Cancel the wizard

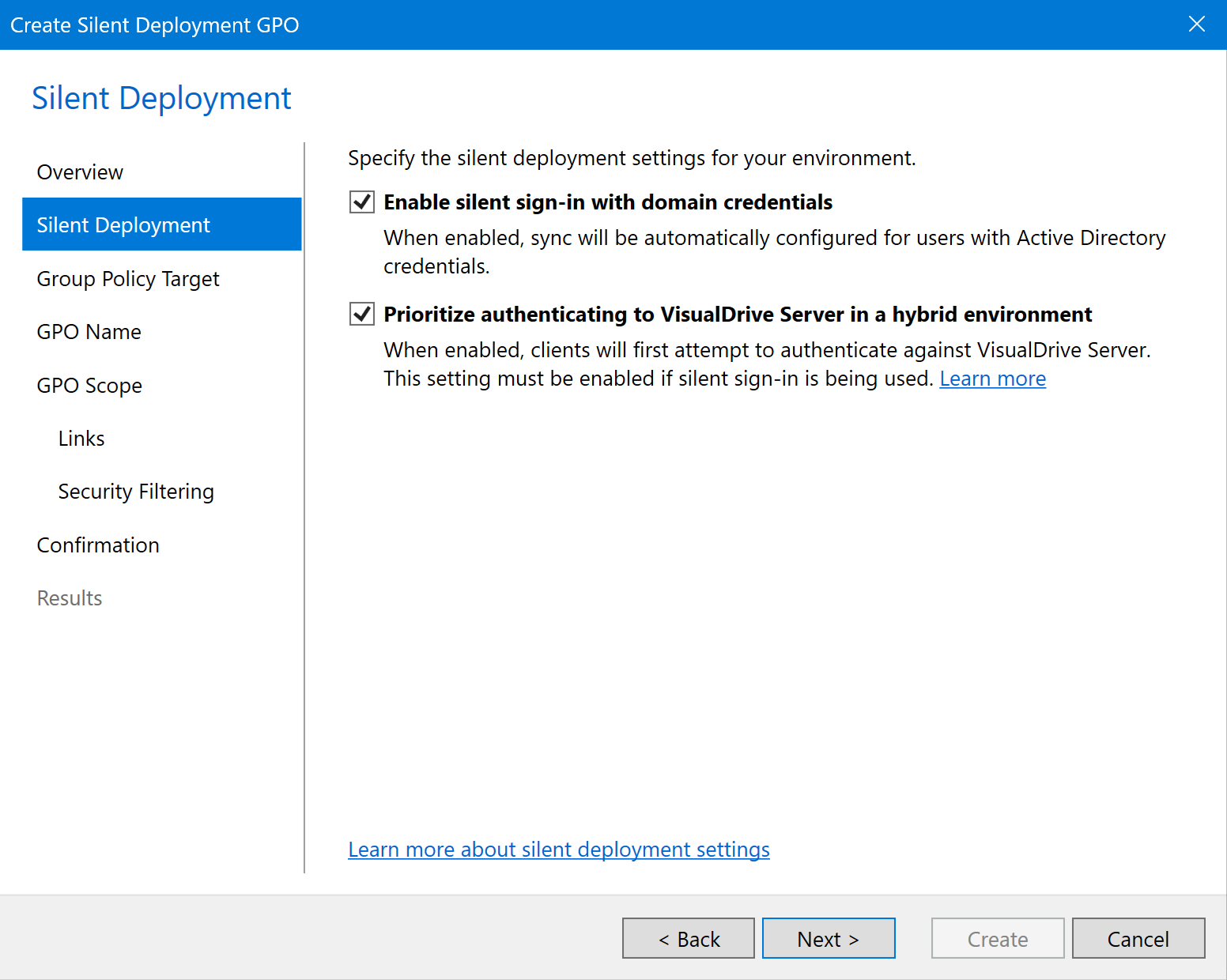point(1138,939)
